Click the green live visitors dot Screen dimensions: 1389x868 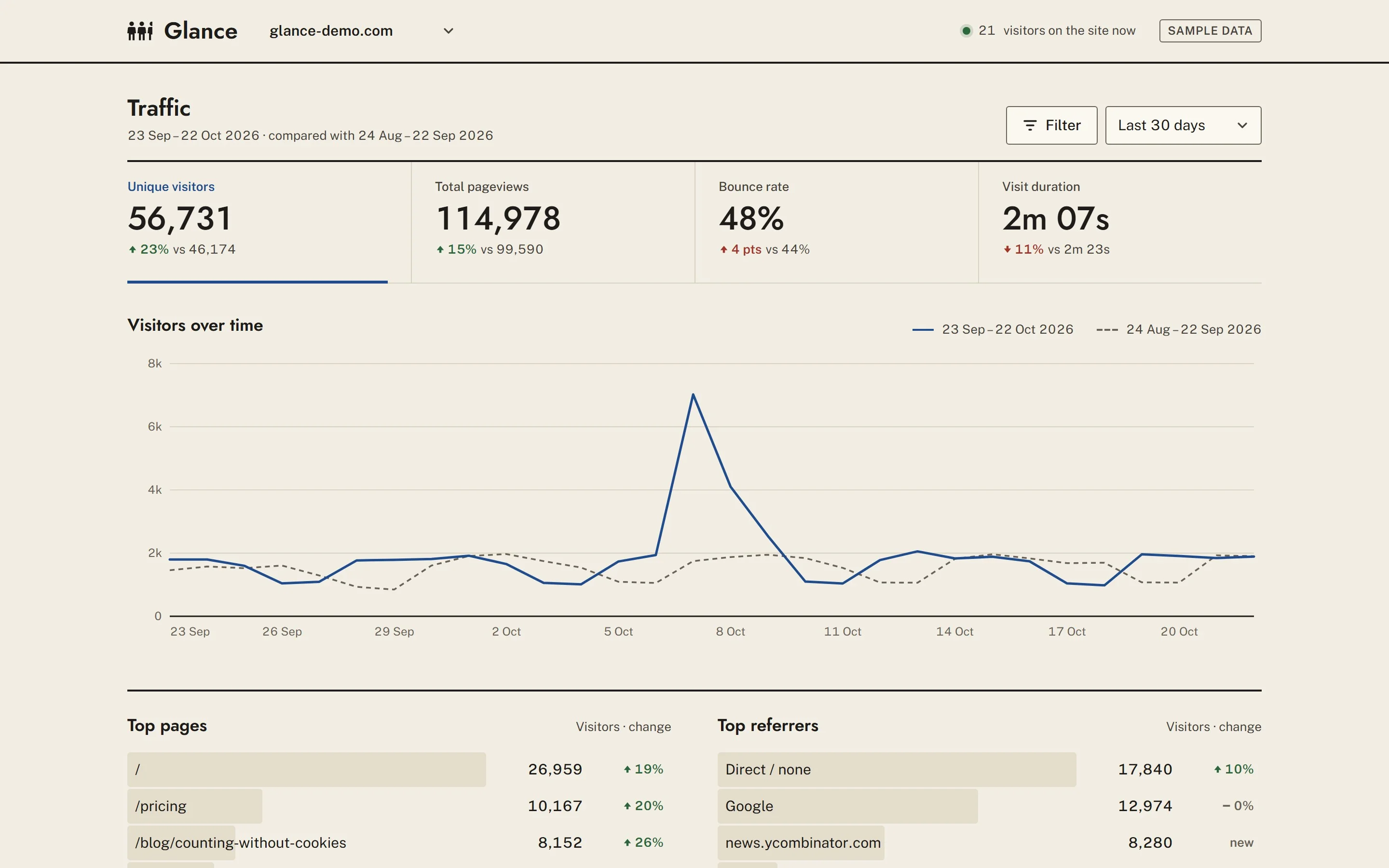point(967,30)
